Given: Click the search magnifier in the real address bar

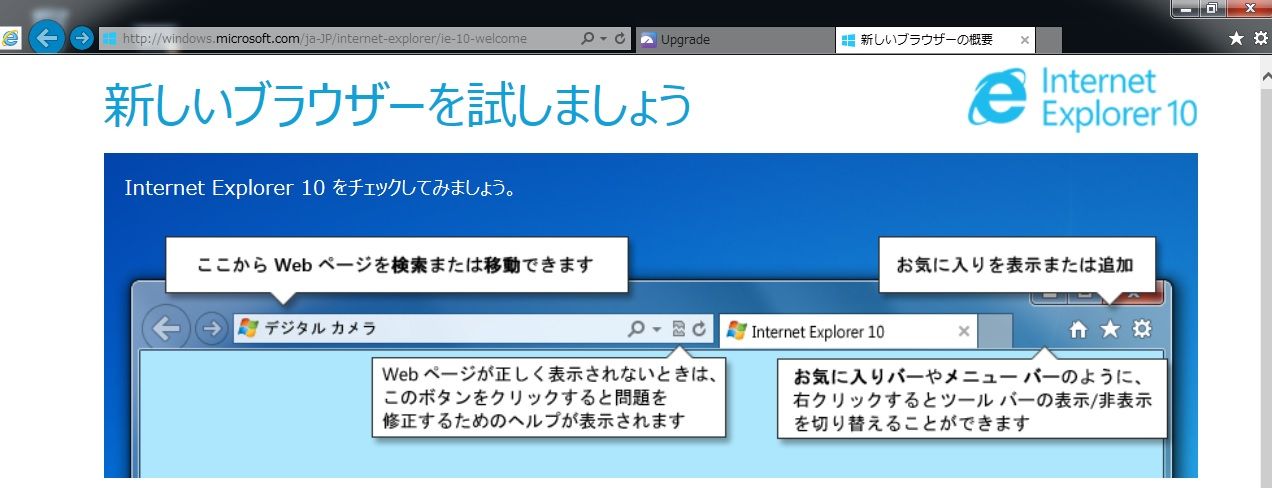Looking at the screenshot, I should point(588,39).
